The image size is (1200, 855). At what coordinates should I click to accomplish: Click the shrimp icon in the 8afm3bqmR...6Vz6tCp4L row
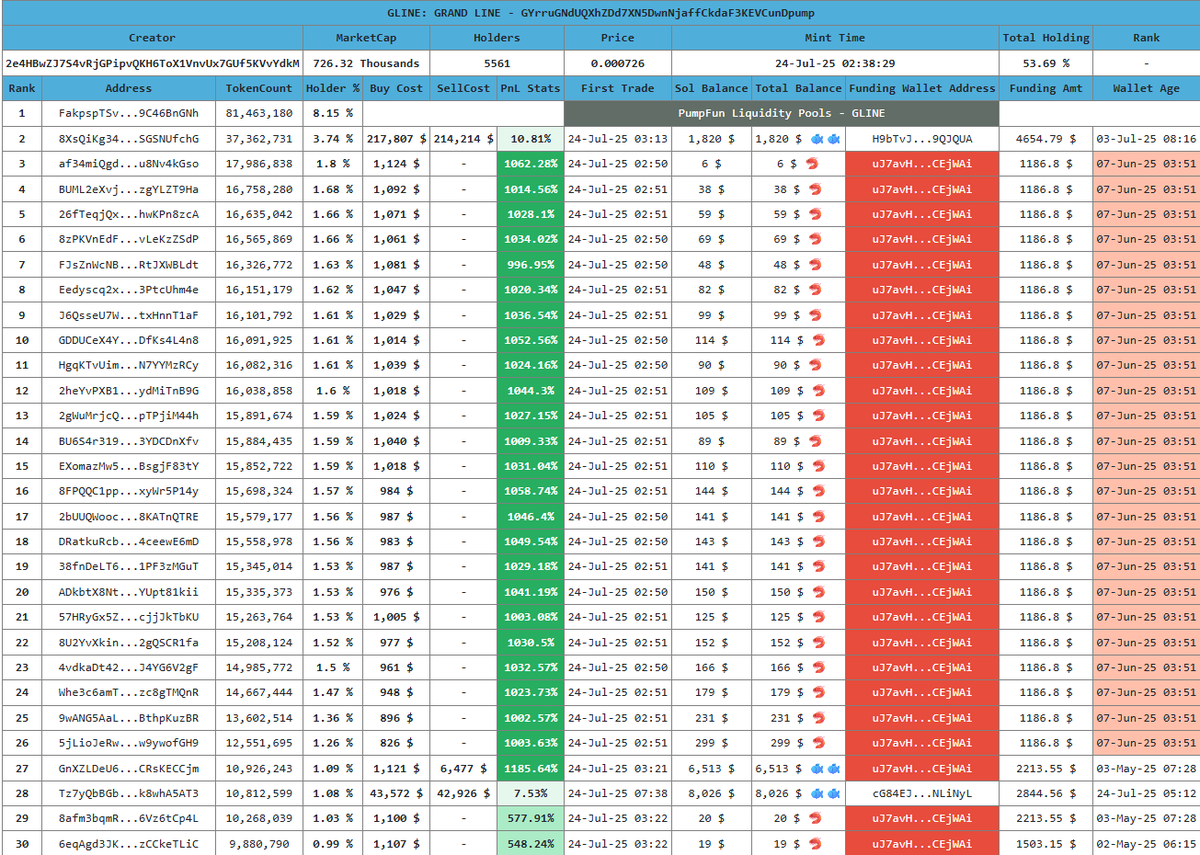(x=816, y=819)
